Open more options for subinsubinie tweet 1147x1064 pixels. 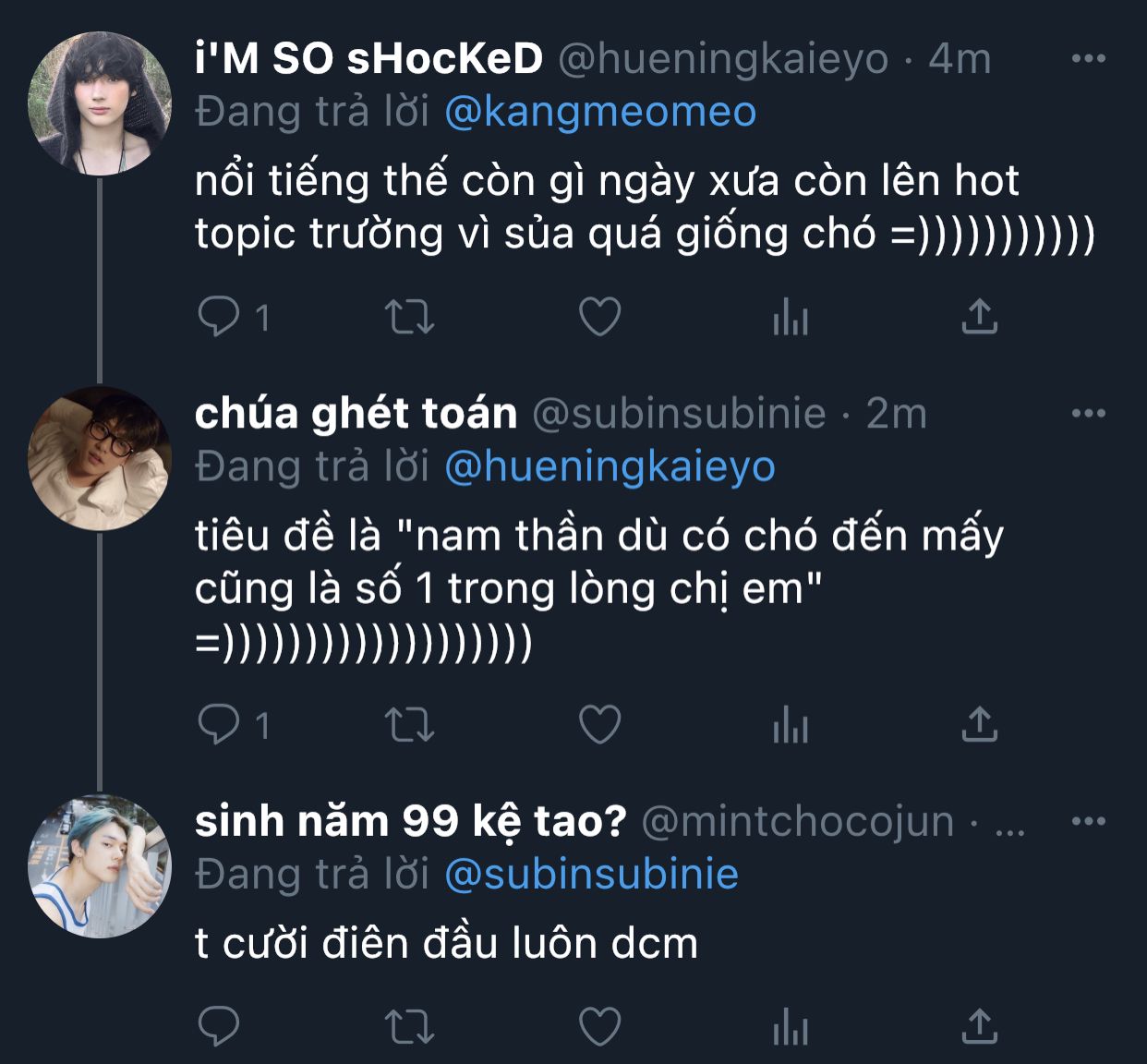1088,413
